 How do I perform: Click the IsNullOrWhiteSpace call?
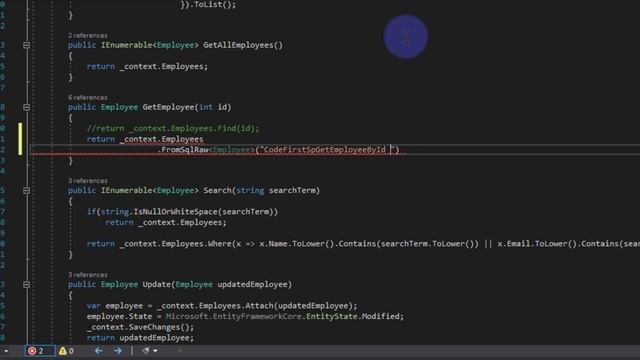tap(176, 212)
